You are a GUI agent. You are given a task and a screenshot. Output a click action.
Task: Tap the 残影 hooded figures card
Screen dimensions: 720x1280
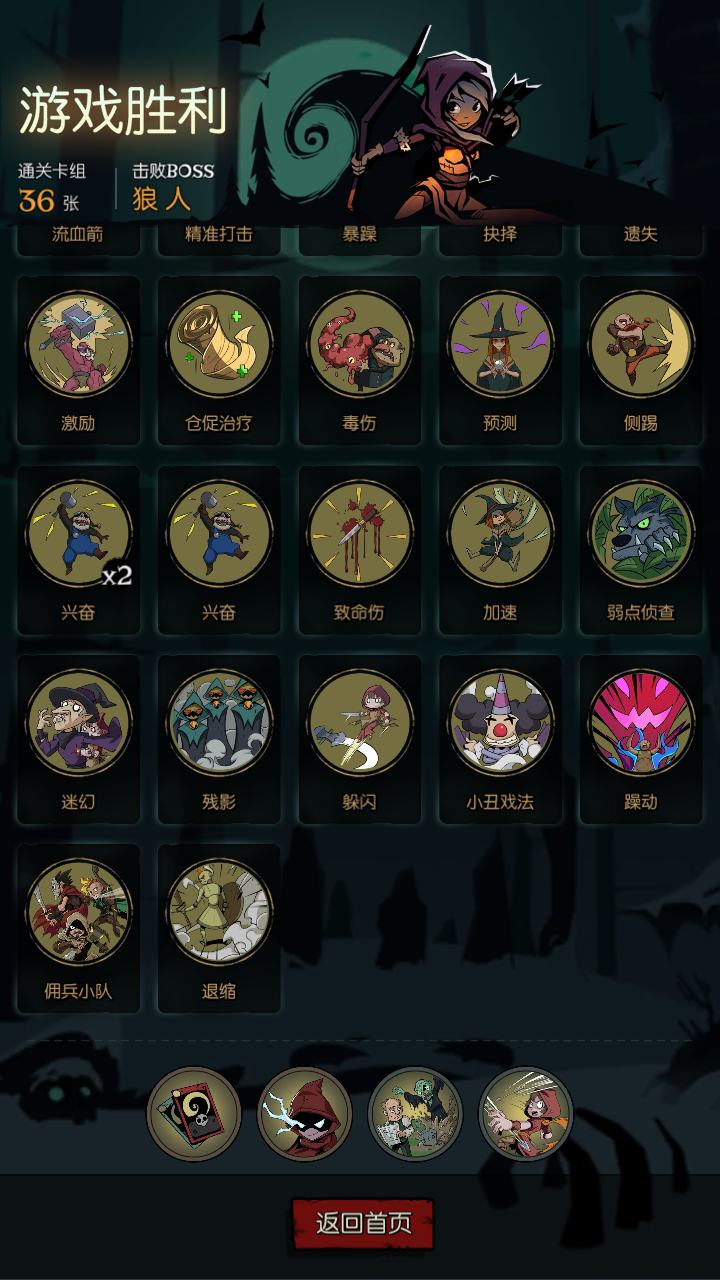tap(219, 722)
